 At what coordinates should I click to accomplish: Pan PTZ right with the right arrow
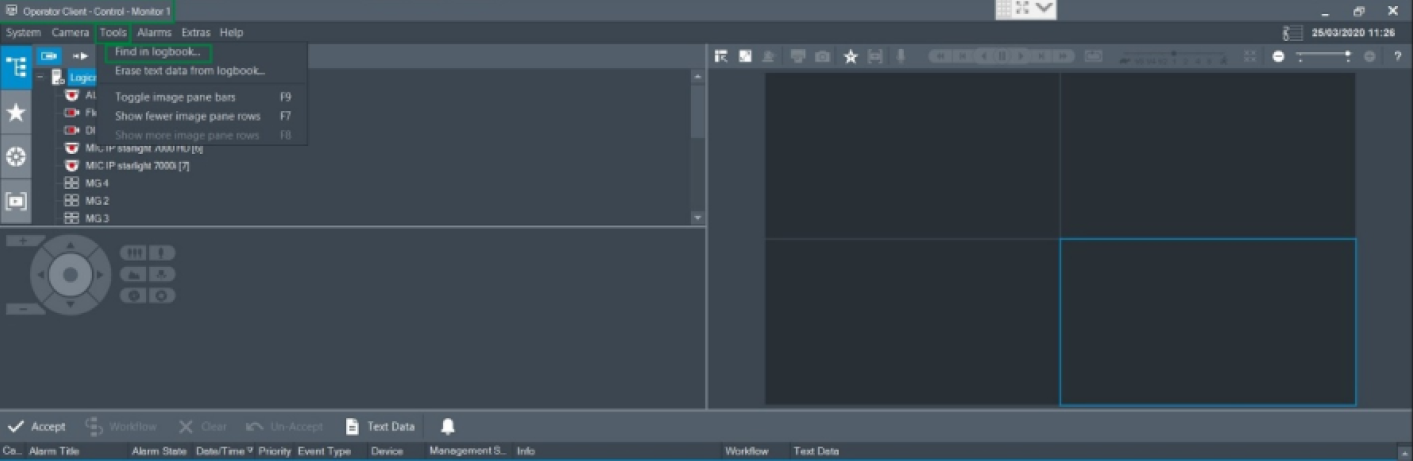pyautogui.click(x=100, y=274)
